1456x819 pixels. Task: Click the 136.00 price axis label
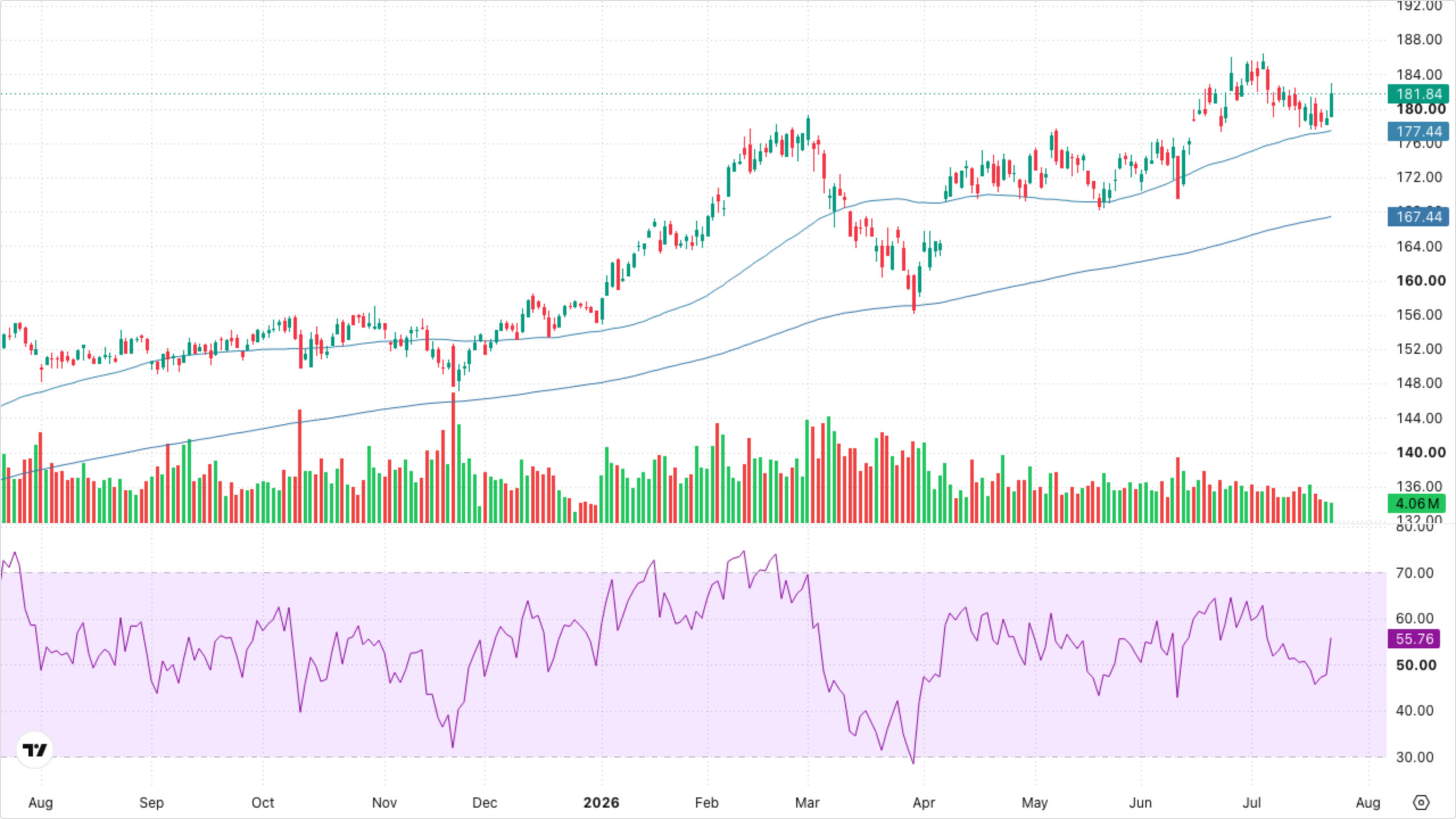pyautogui.click(x=1419, y=486)
